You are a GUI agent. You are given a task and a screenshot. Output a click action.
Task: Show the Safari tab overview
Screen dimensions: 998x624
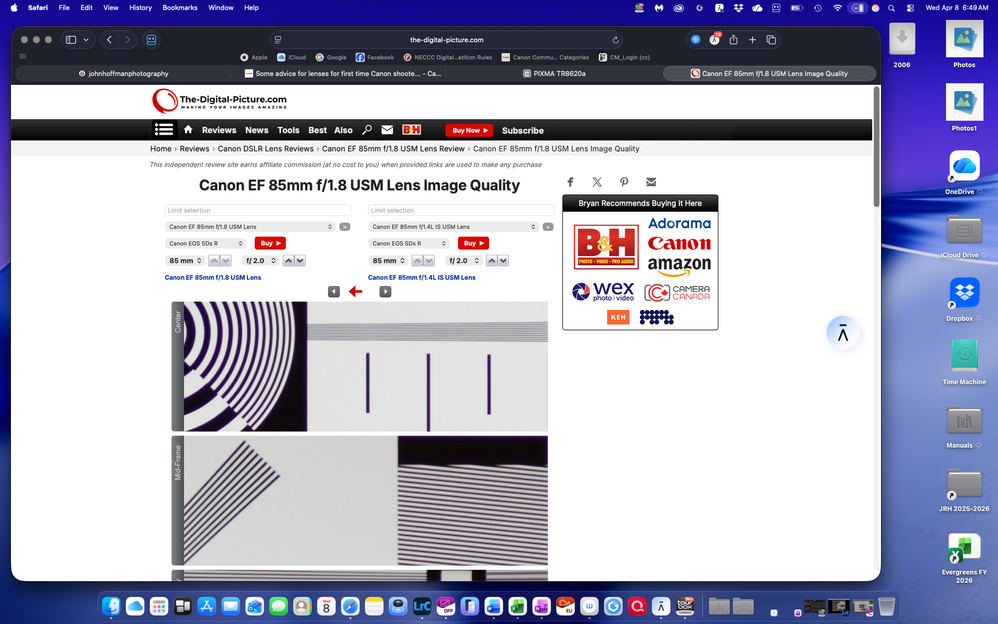[771, 39]
